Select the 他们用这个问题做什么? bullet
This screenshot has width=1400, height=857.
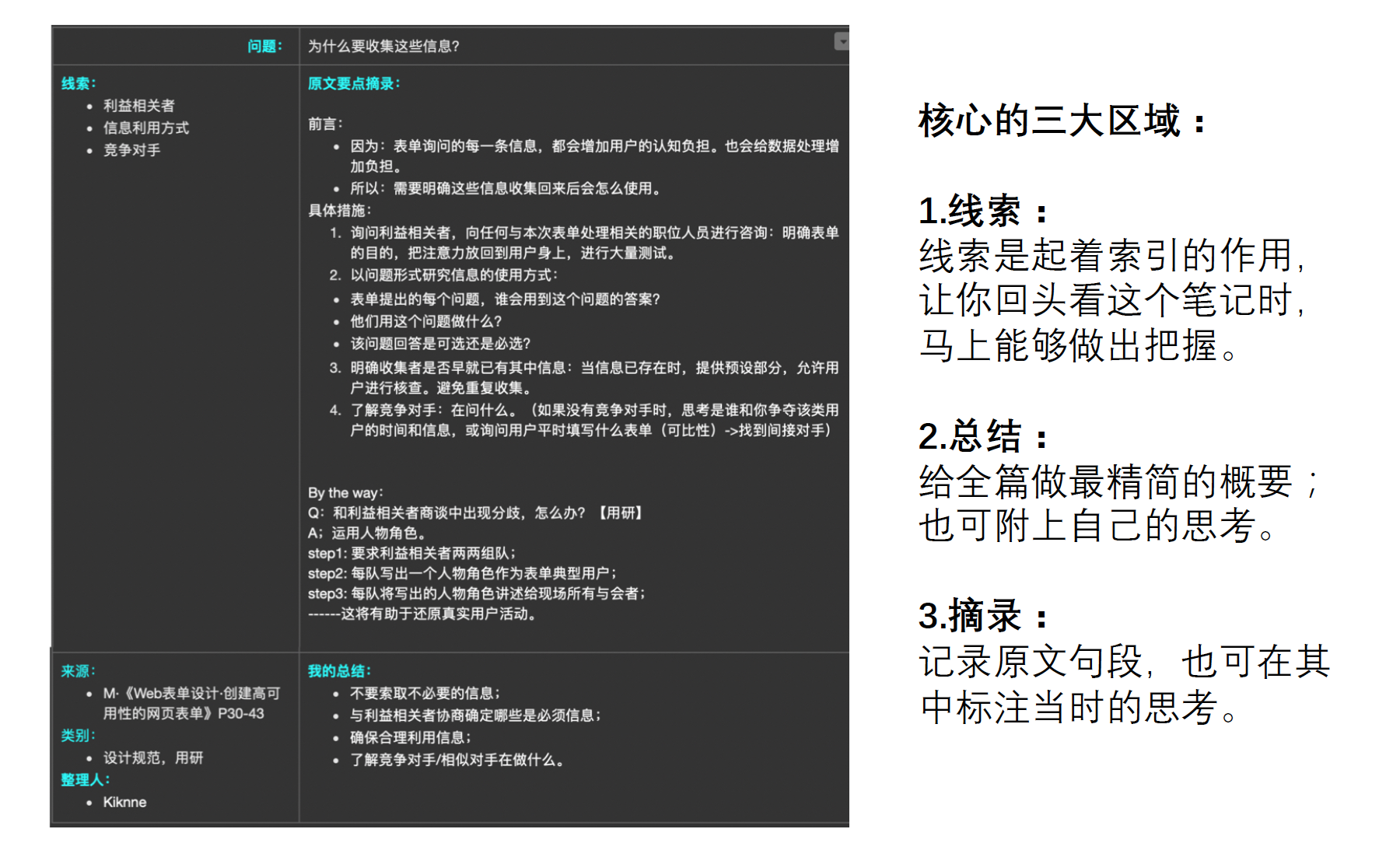tap(425, 321)
